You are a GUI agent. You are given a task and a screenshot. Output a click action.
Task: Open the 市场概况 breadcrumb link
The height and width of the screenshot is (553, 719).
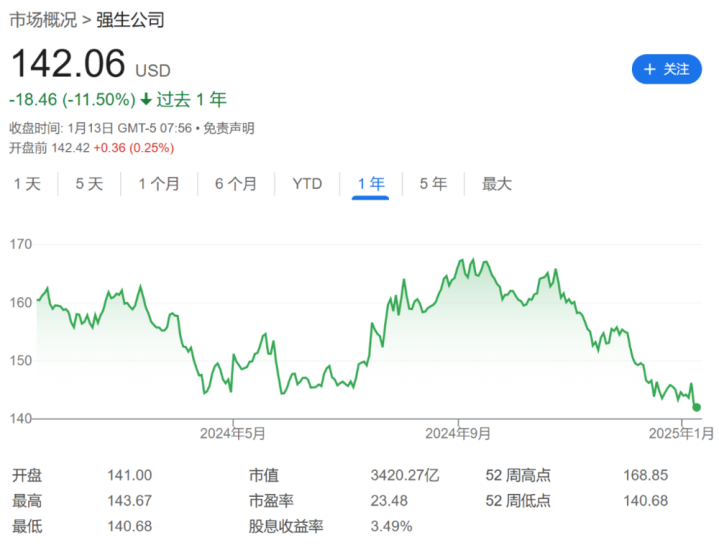pyautogui.click(x=43, y=20)
